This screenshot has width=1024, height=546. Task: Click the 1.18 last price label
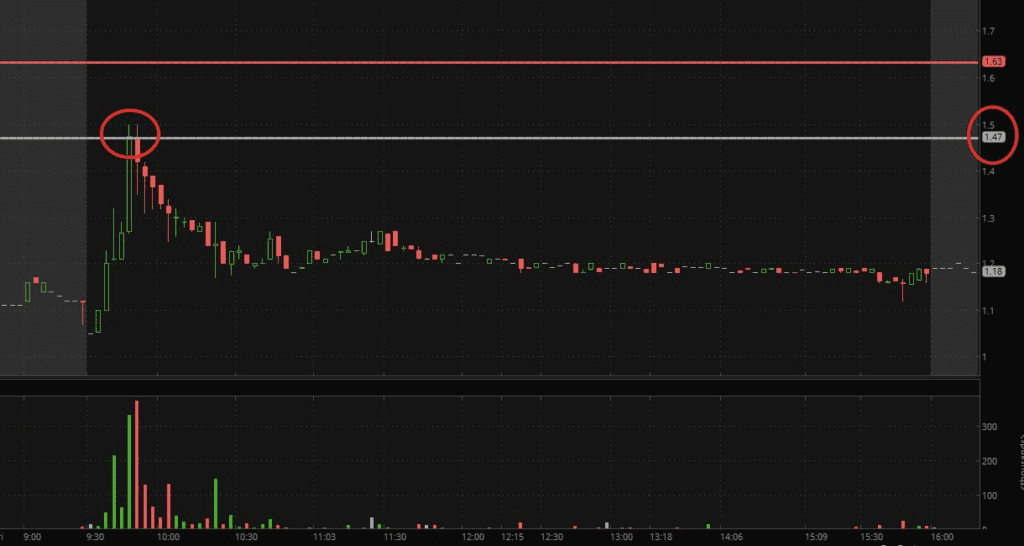pos(993,271)
